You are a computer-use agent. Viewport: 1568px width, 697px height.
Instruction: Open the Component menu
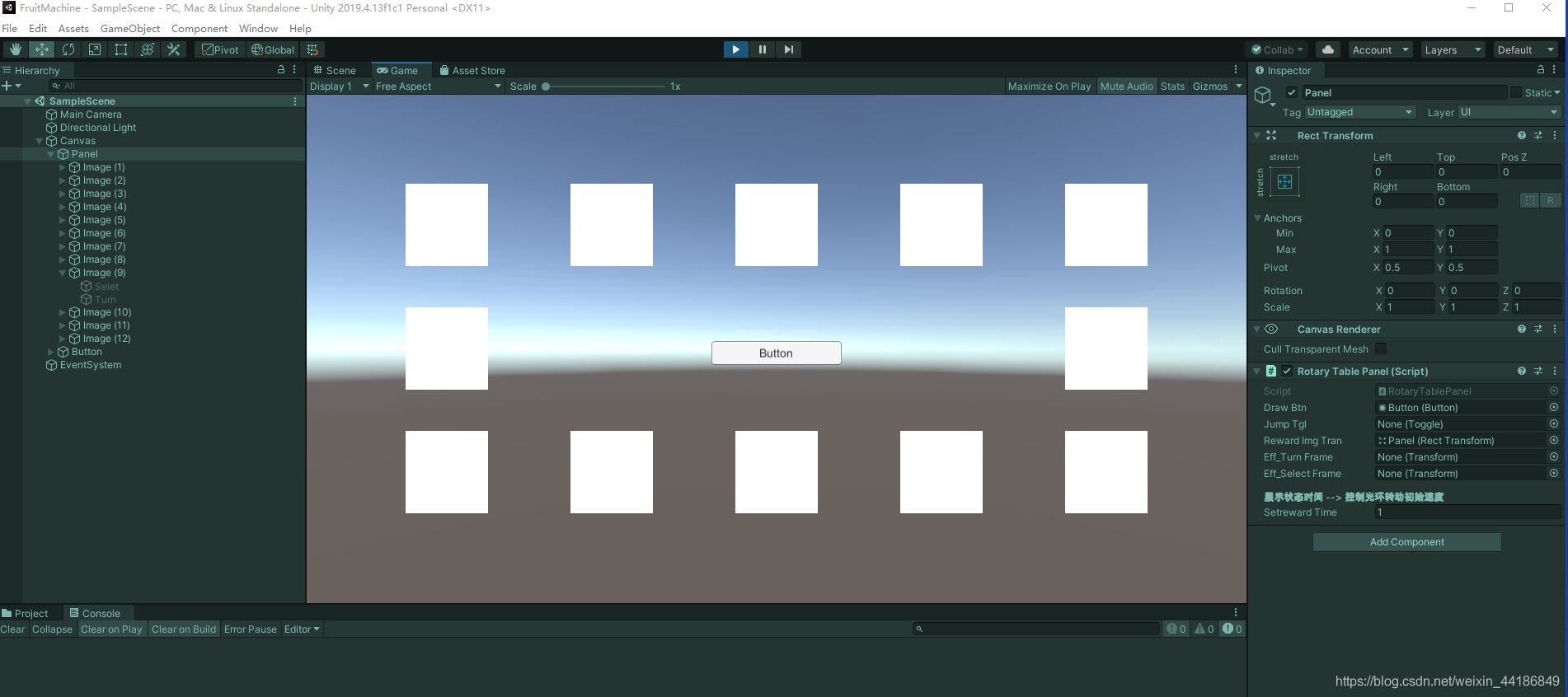click(200, 28)
